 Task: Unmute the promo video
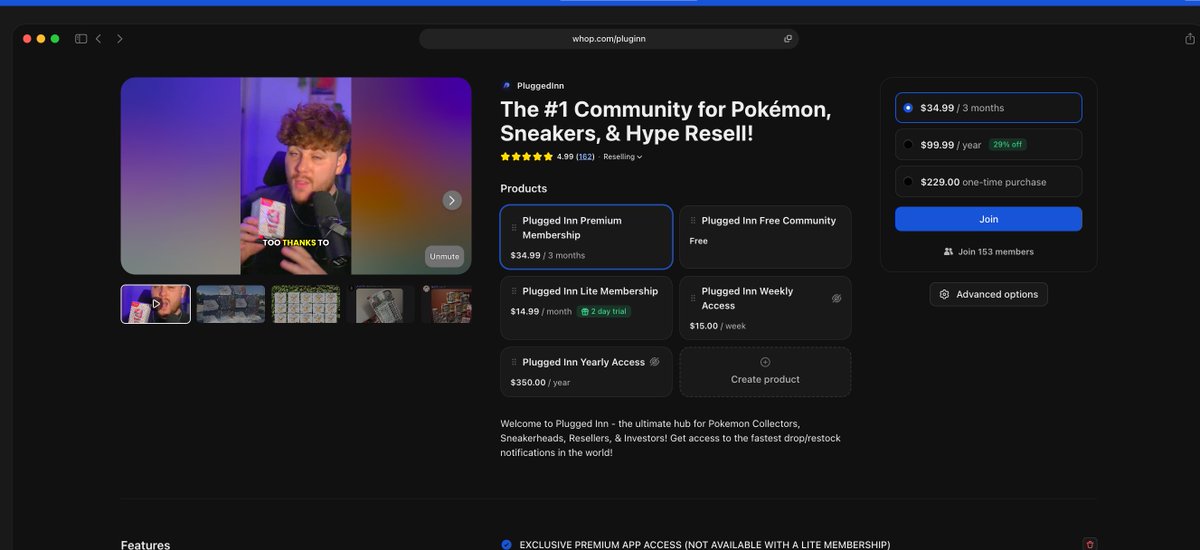[444, 256]
